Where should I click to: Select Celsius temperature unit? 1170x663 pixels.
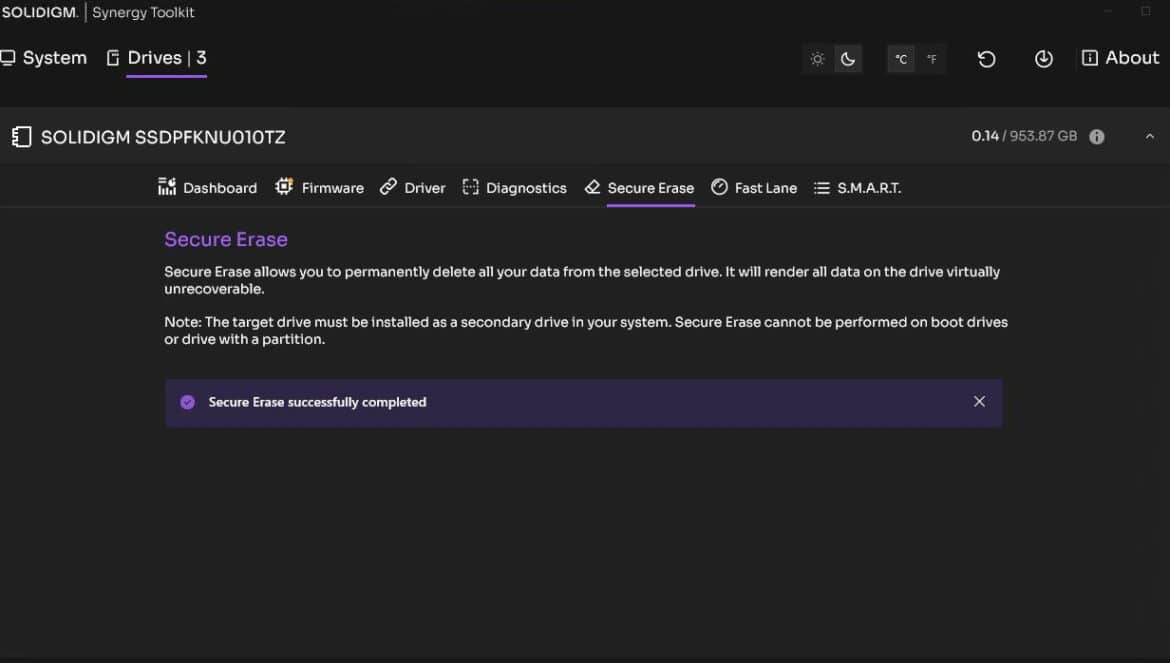click(x=901, y=59)
